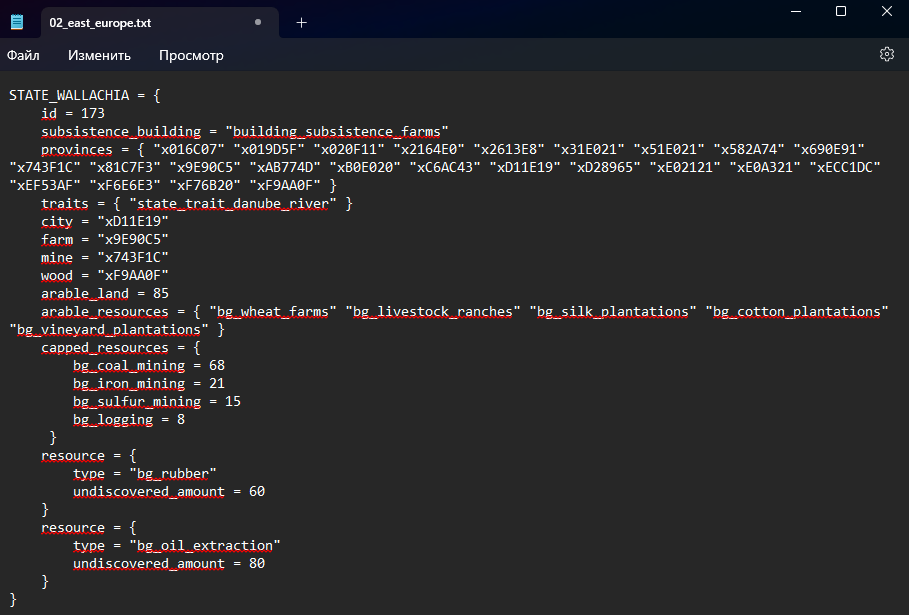Click the undiscovered_amount value 80
909x615 pixels.
pos(256,564)
